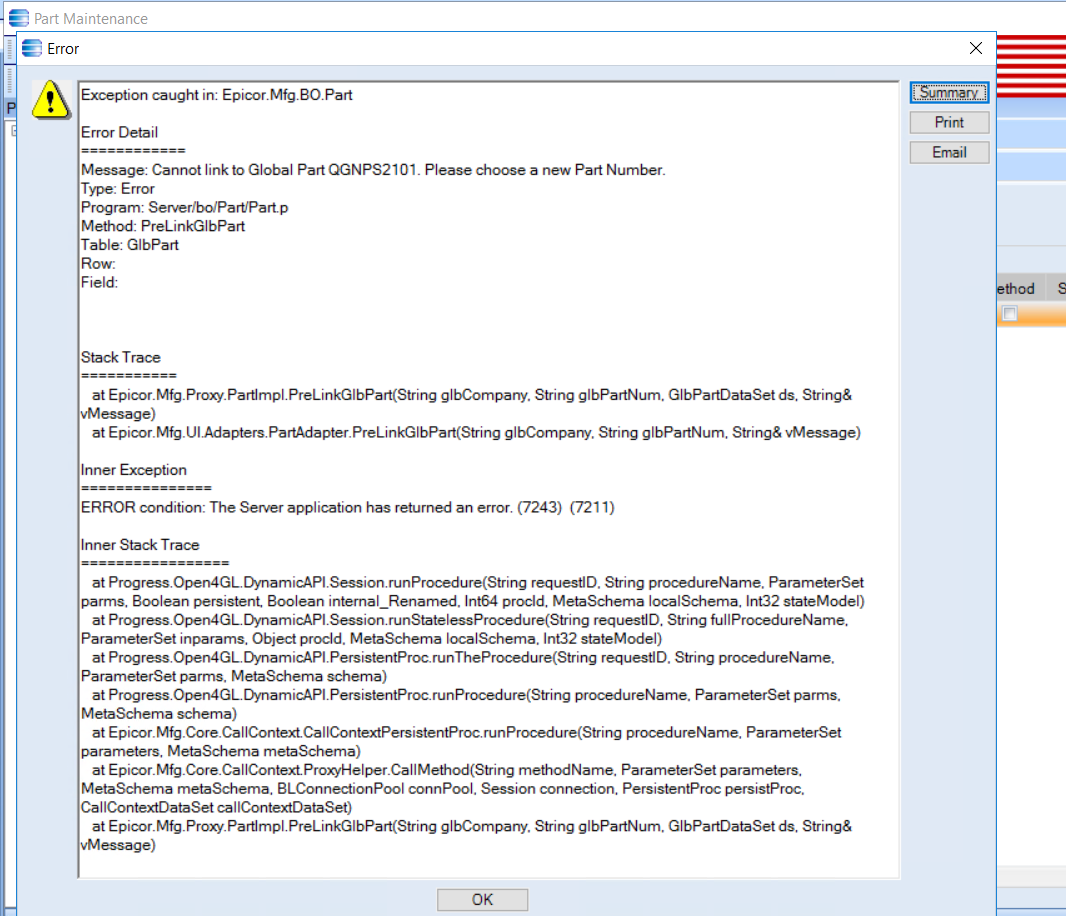Click the 'Exception caught in: Epicor.Mfg.BO.Part' line
The width and height of the screenshot is (1066, 916).
point(216,95)
